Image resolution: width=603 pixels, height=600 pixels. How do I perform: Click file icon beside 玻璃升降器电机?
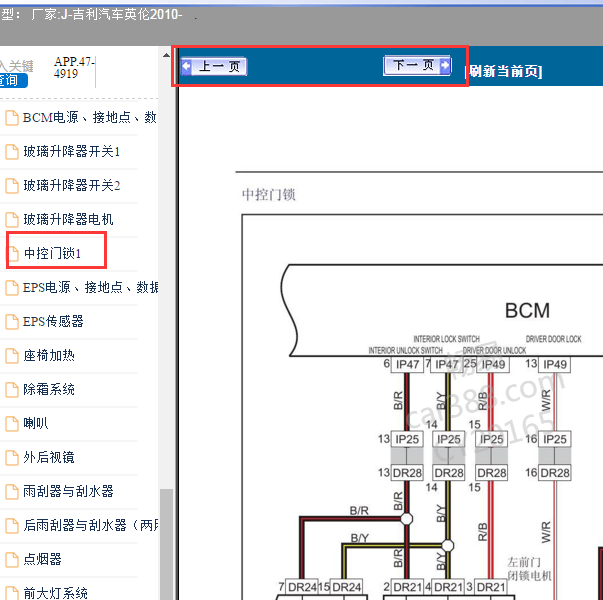12,220
